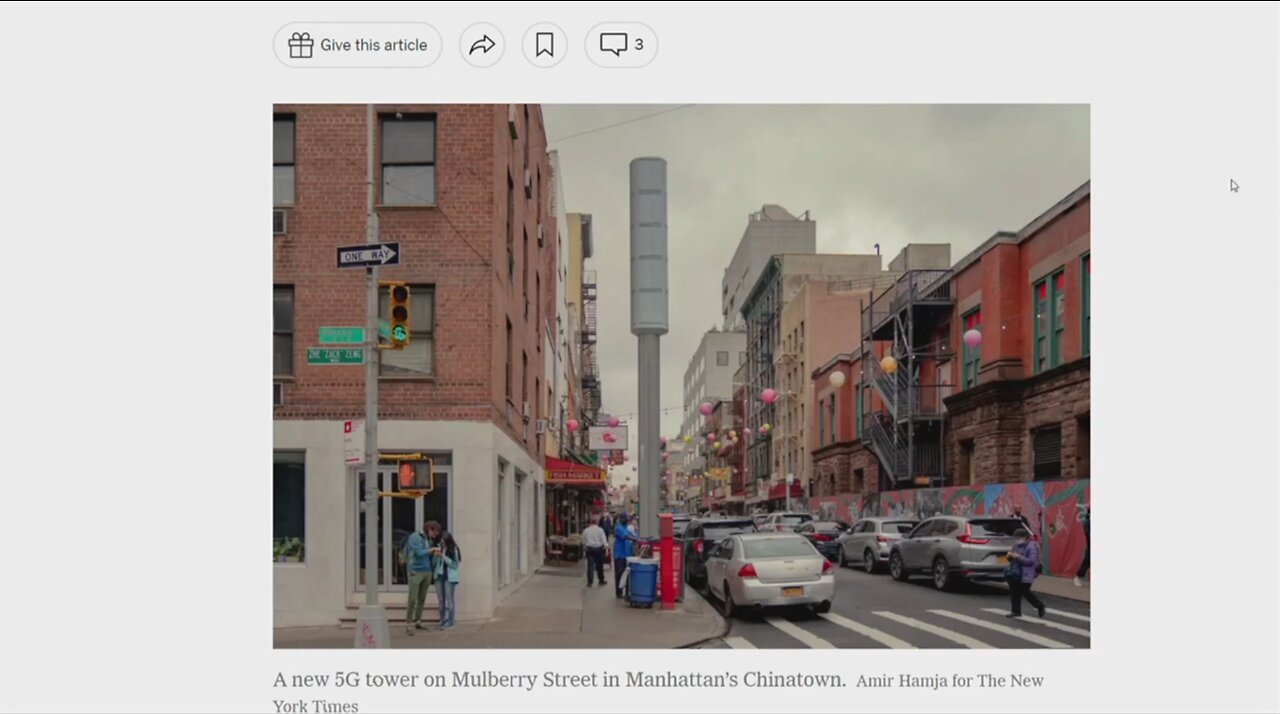Click the Give this article button
1280x714 pixels.
point(357,45)
